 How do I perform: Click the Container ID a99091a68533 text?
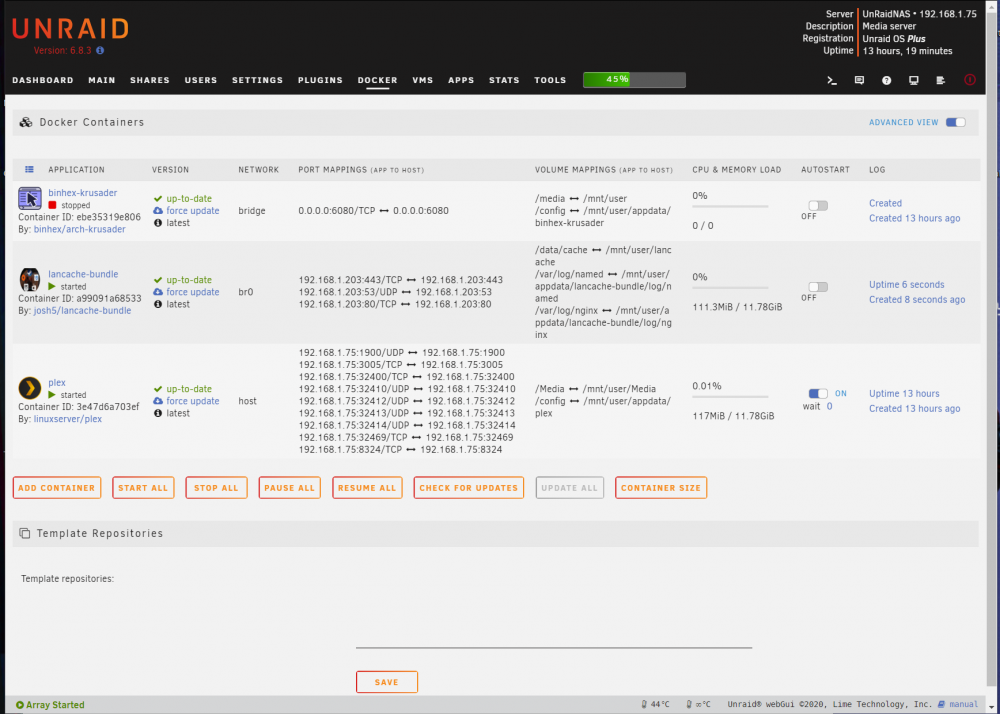coord(80,298)
